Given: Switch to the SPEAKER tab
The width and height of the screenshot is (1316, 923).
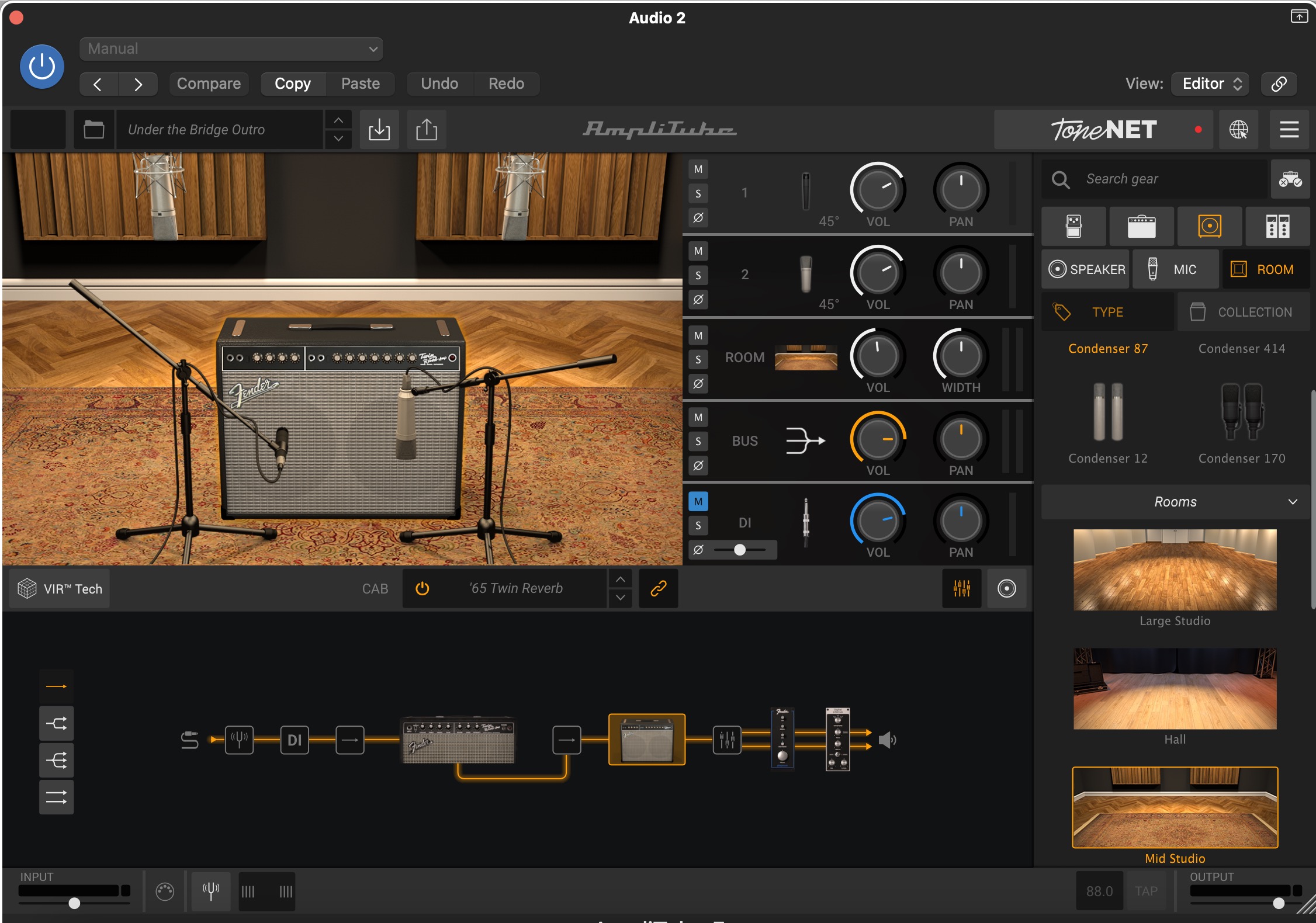Looking at the screenshot, I should click(1086, 269).
